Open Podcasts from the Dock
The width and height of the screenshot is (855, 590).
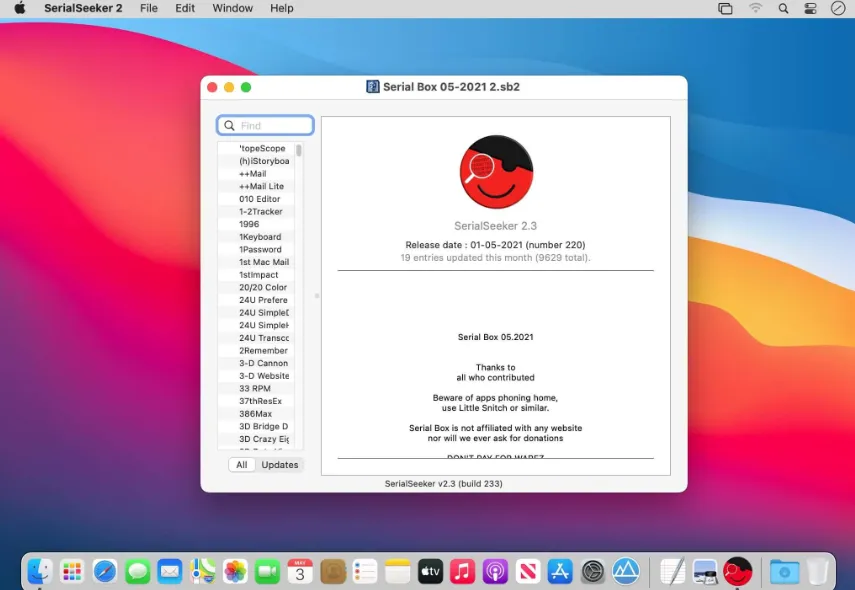pyautogui.click(x=495, y=571)
